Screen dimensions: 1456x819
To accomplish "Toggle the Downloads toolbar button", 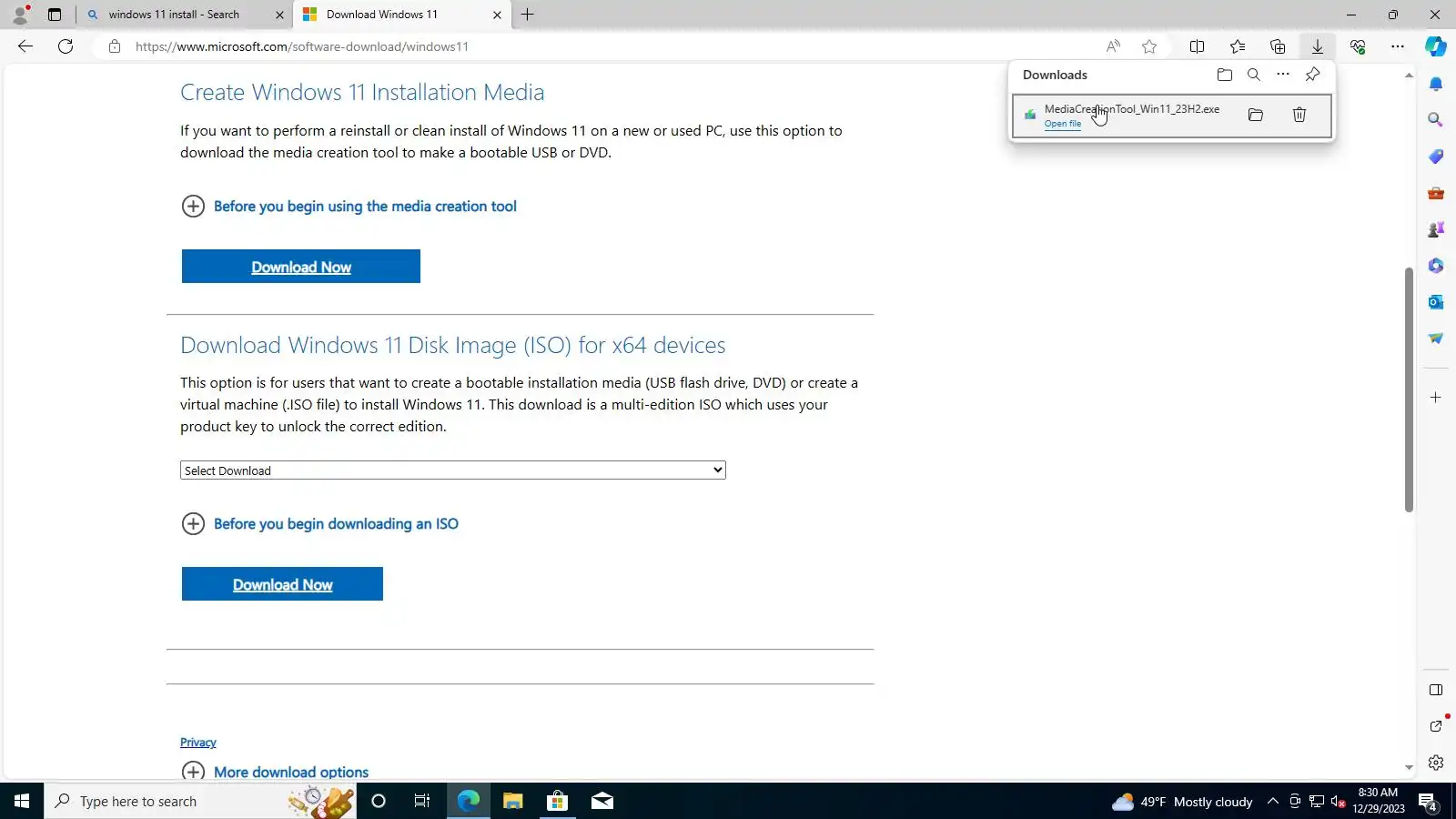I will (x=1318, y=46).
